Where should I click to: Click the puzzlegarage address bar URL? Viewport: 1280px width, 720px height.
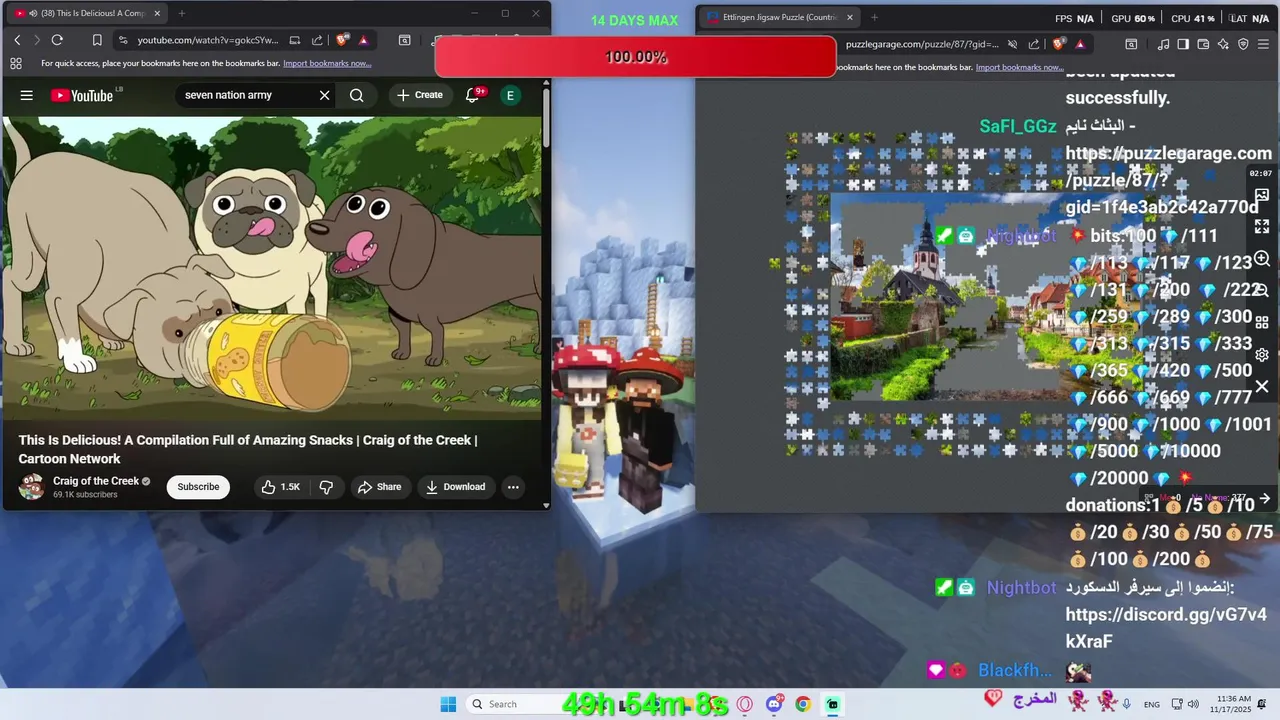(922, 44)
